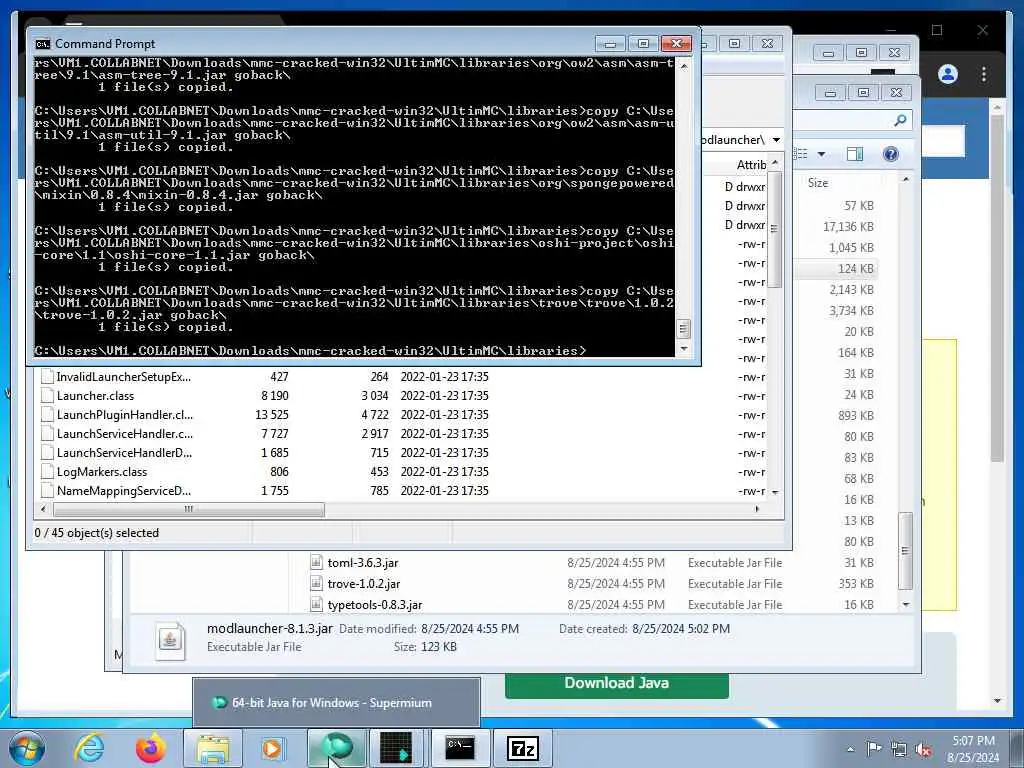
Task: Click the browser page scrollbar down arrow
Action: [x=997, y=701]
